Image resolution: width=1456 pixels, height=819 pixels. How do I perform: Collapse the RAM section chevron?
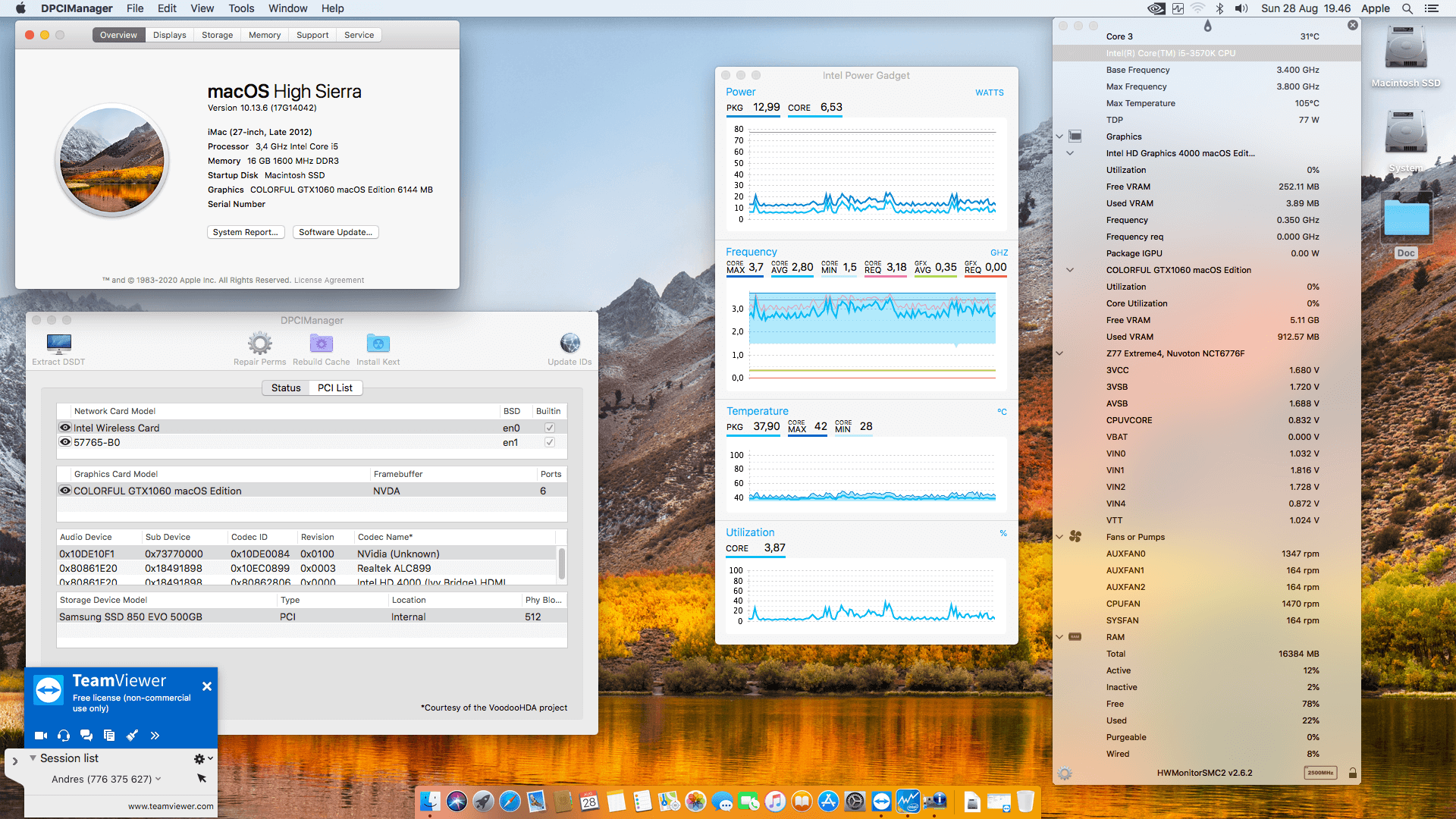1059,637
